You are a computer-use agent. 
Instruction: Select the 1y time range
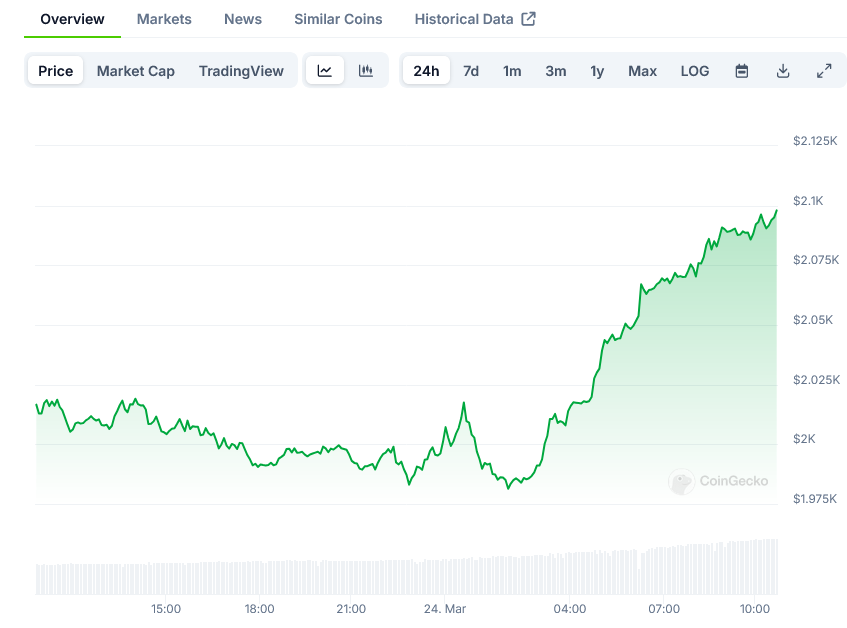pos(597,70)
